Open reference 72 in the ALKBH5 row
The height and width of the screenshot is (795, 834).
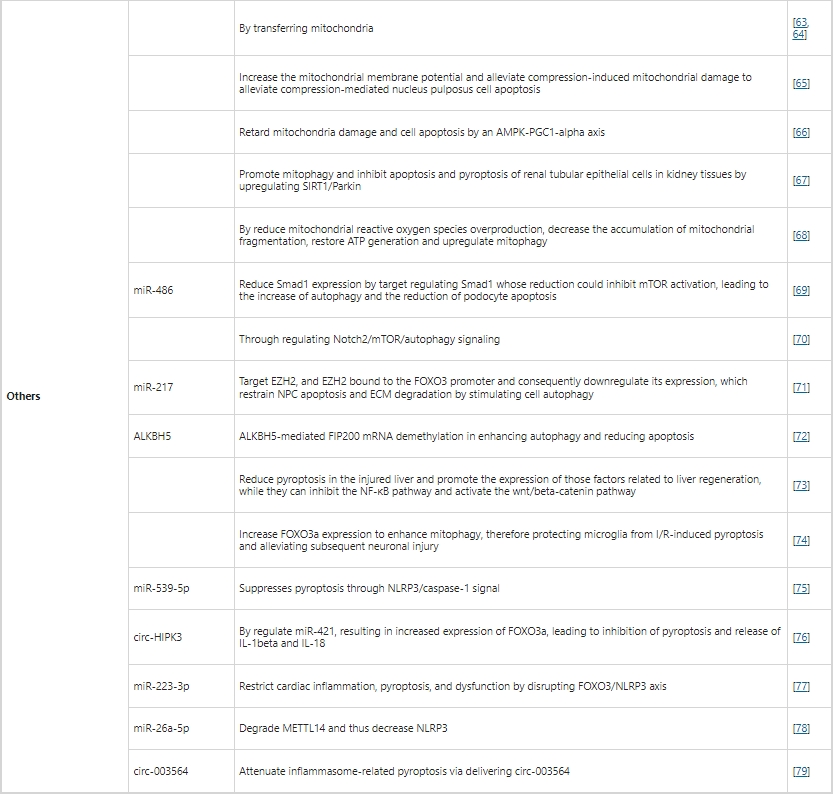tap(801, 437)
